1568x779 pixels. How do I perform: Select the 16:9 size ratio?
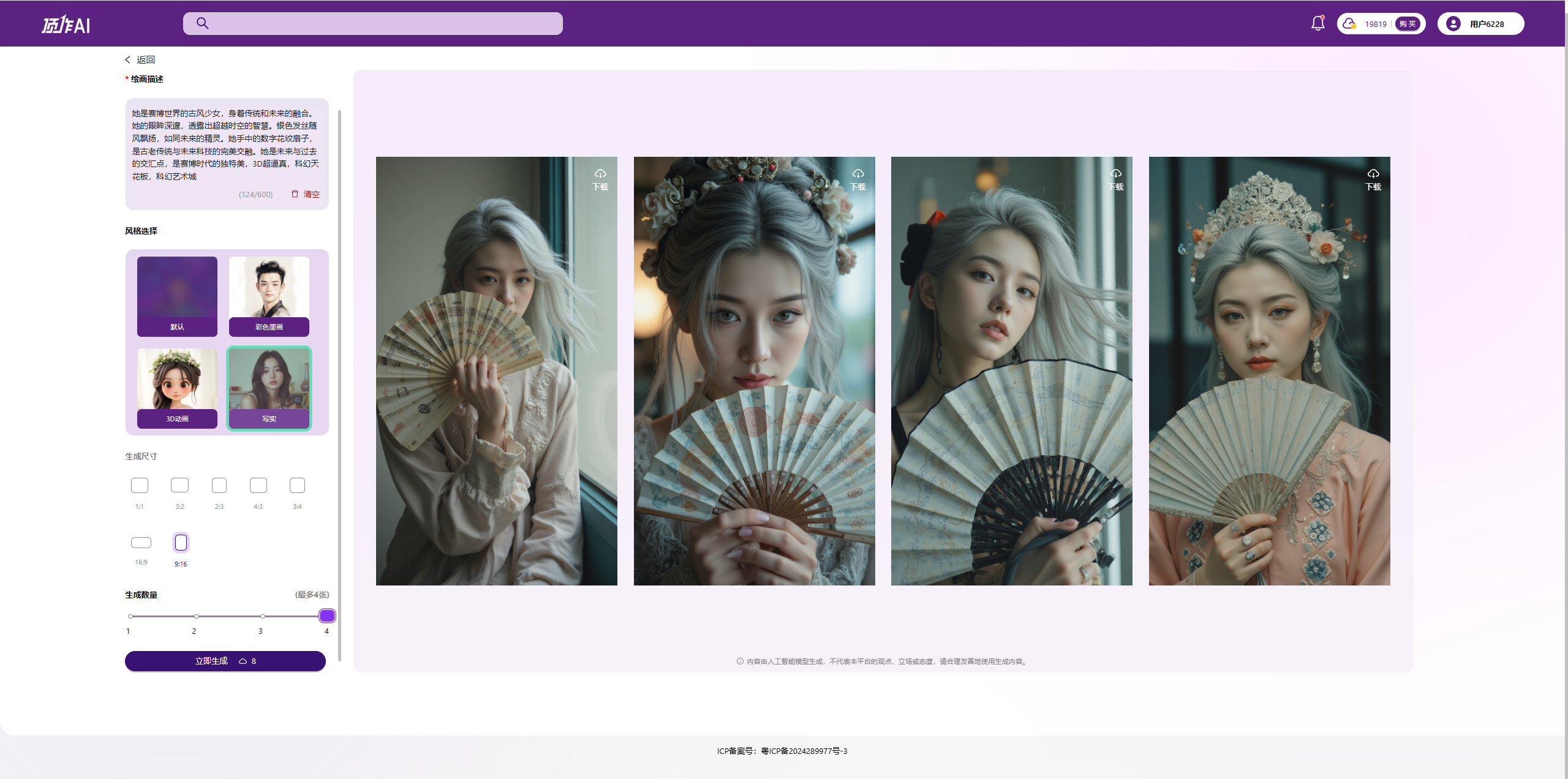[x=141, y=543]
